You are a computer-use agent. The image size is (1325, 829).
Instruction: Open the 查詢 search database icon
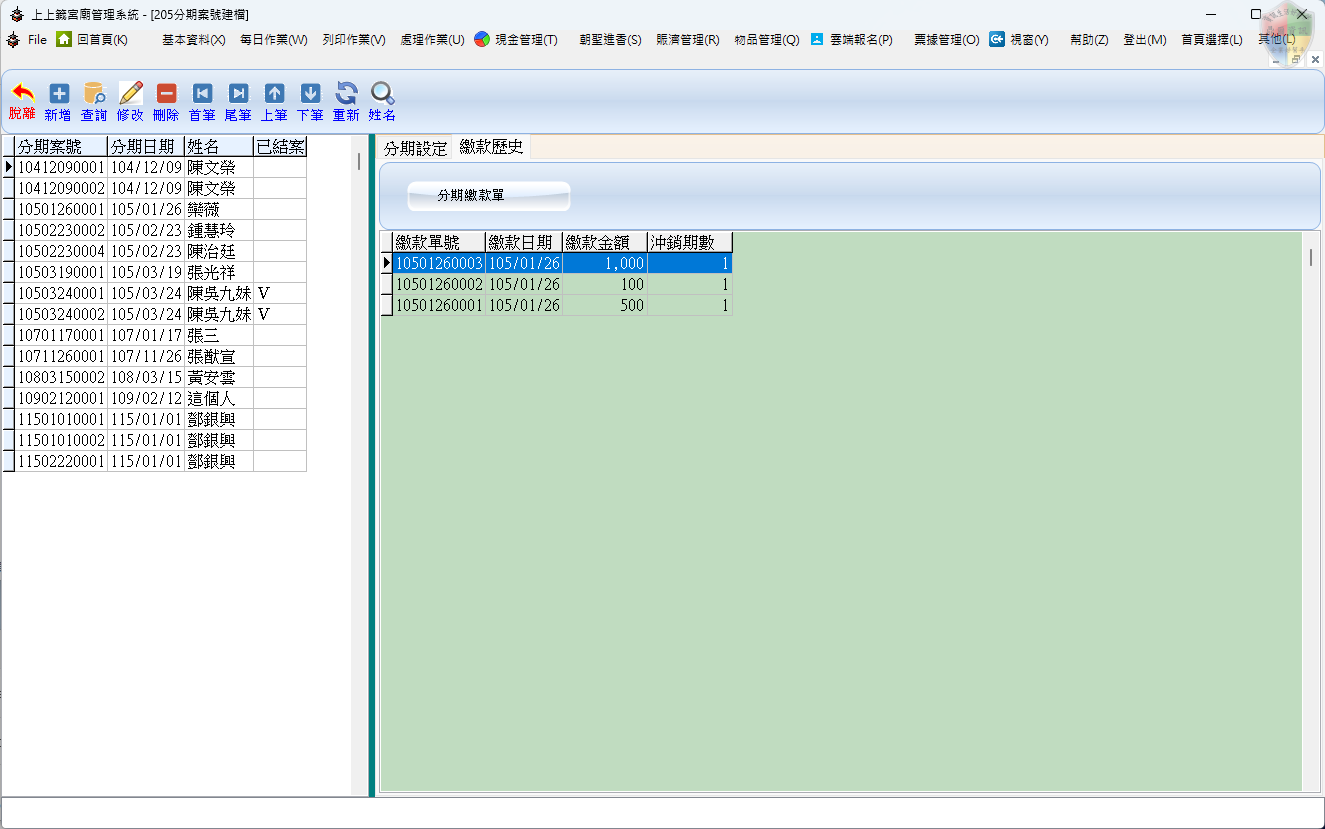tap(94, 94)
